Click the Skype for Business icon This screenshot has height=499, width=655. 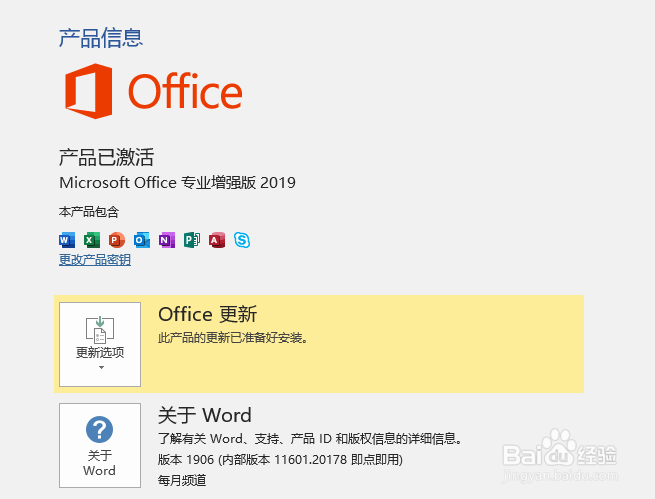pyautogui.click(x=242, y=240)
